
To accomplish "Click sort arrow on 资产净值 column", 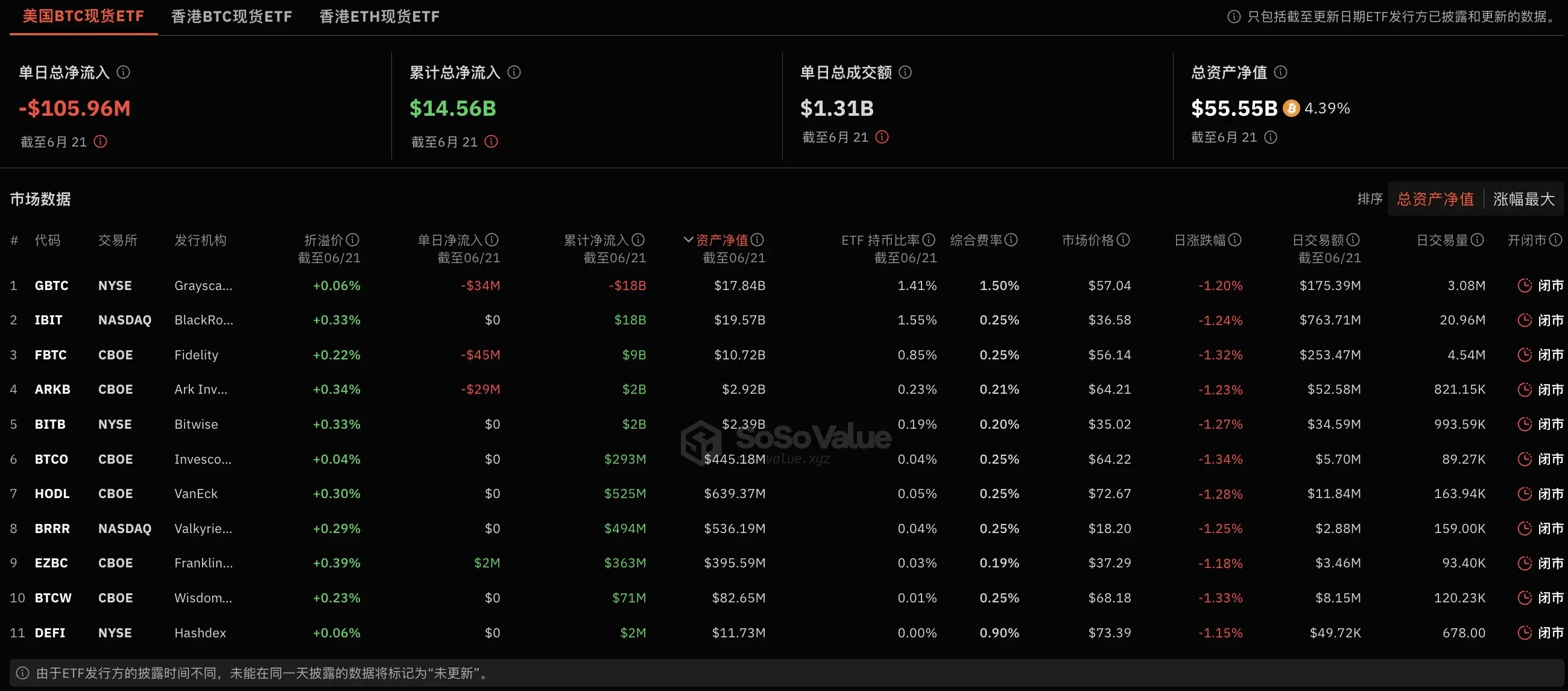I will click(689, 240).
